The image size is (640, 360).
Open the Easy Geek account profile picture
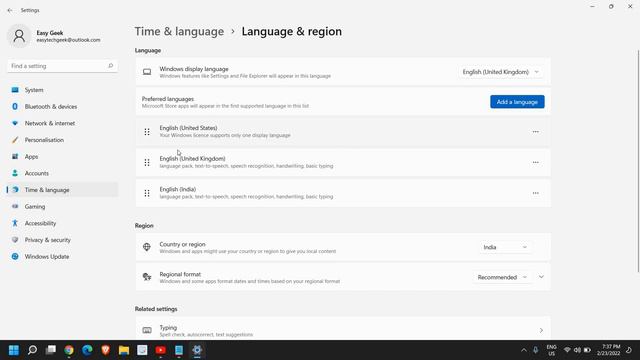(x=19, y=36)
